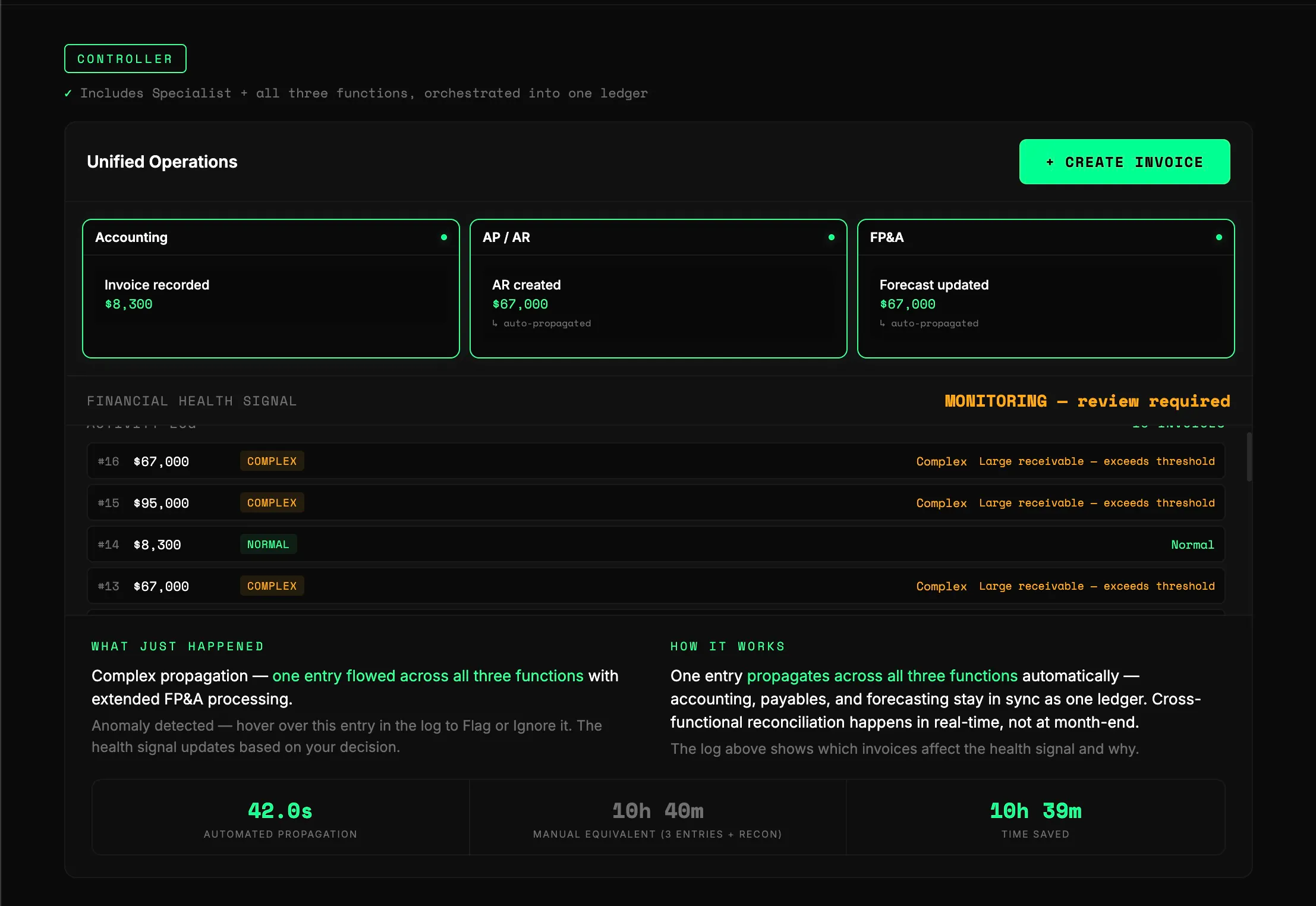The width and height of the screenshot is (1316, 906).
Task: Click the auto-propagated arrow in FP&A card
Action: [x=882, y=323]
